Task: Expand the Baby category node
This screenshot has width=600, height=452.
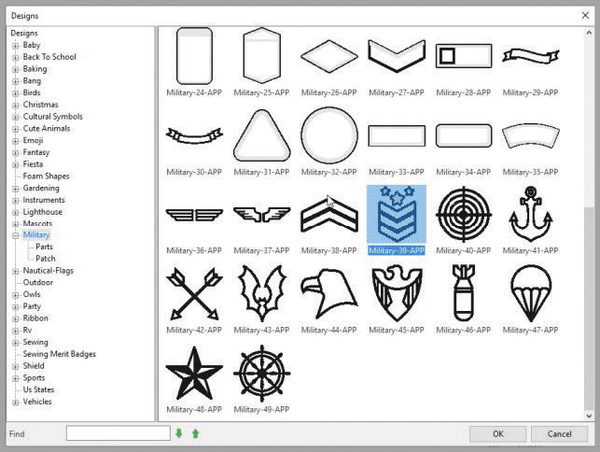Action: [15, 45]
